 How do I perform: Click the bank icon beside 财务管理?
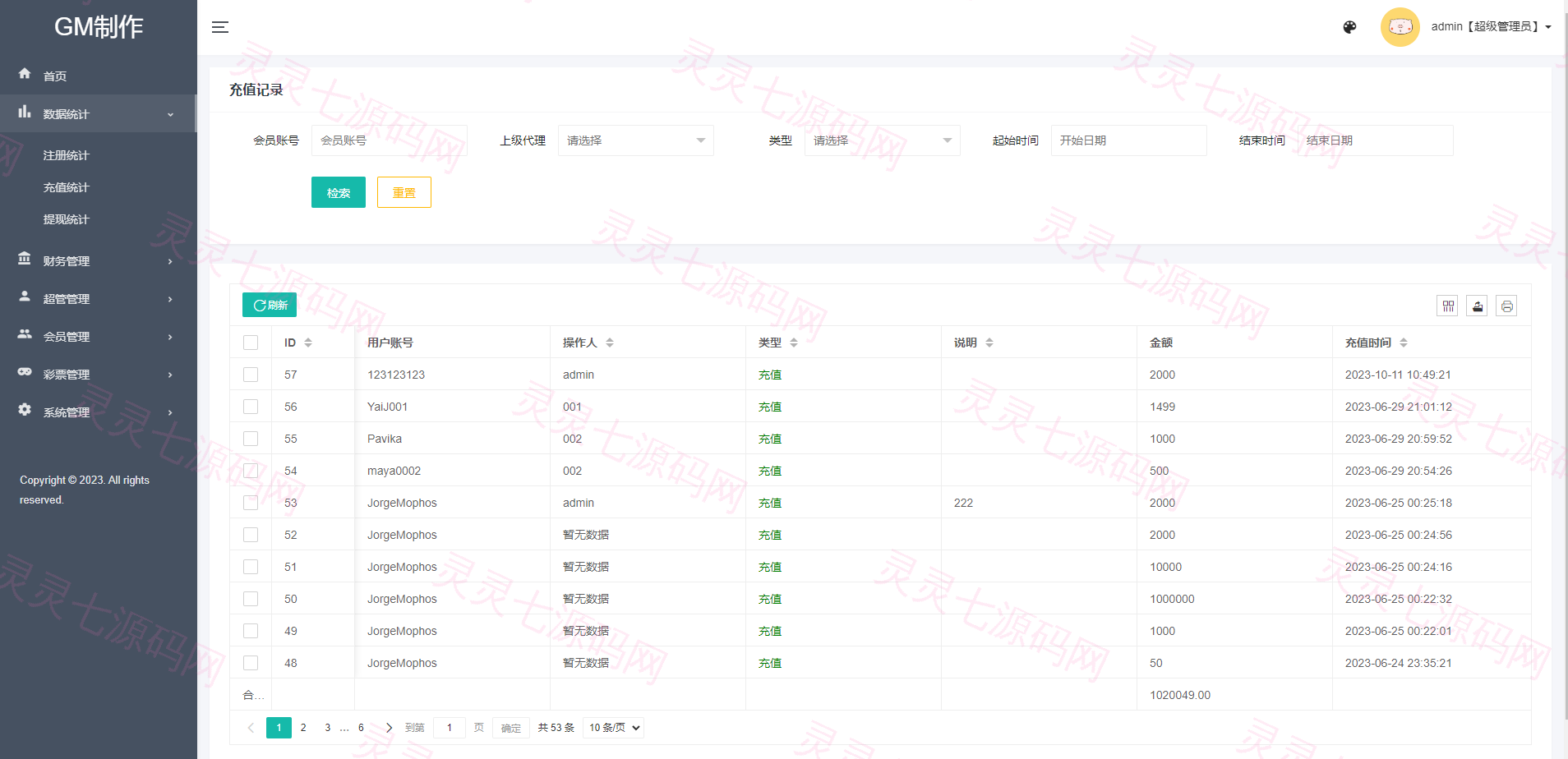tap(25, 259)
